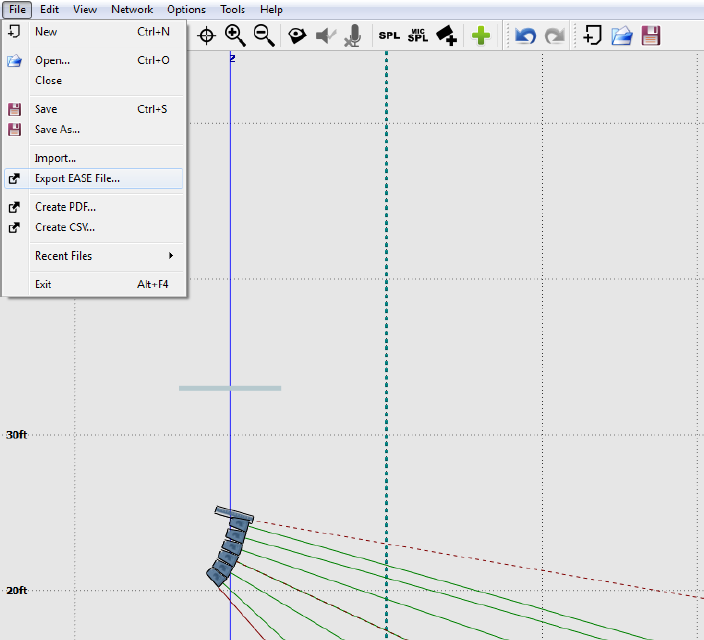Select the gray horizontal bar in canvas
The height and width of the screenshot is (640, 704).
click(x=230, y=388)
